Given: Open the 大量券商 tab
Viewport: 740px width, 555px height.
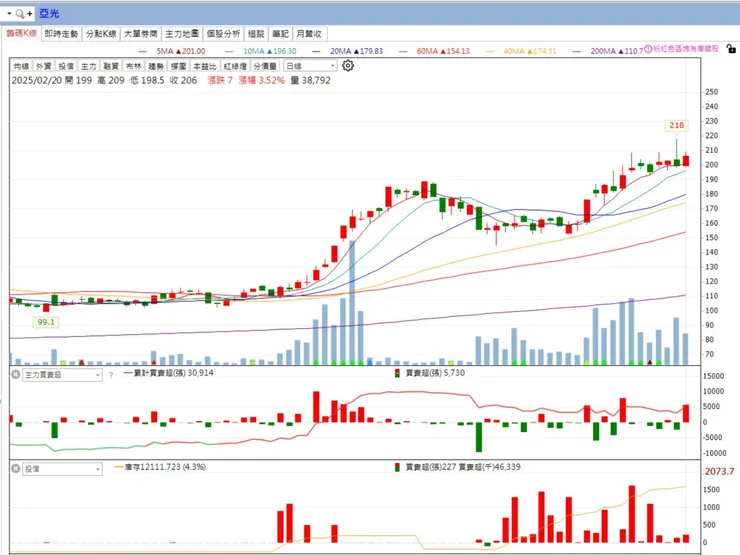Looking at the screenshot, I should pos(141,34).
